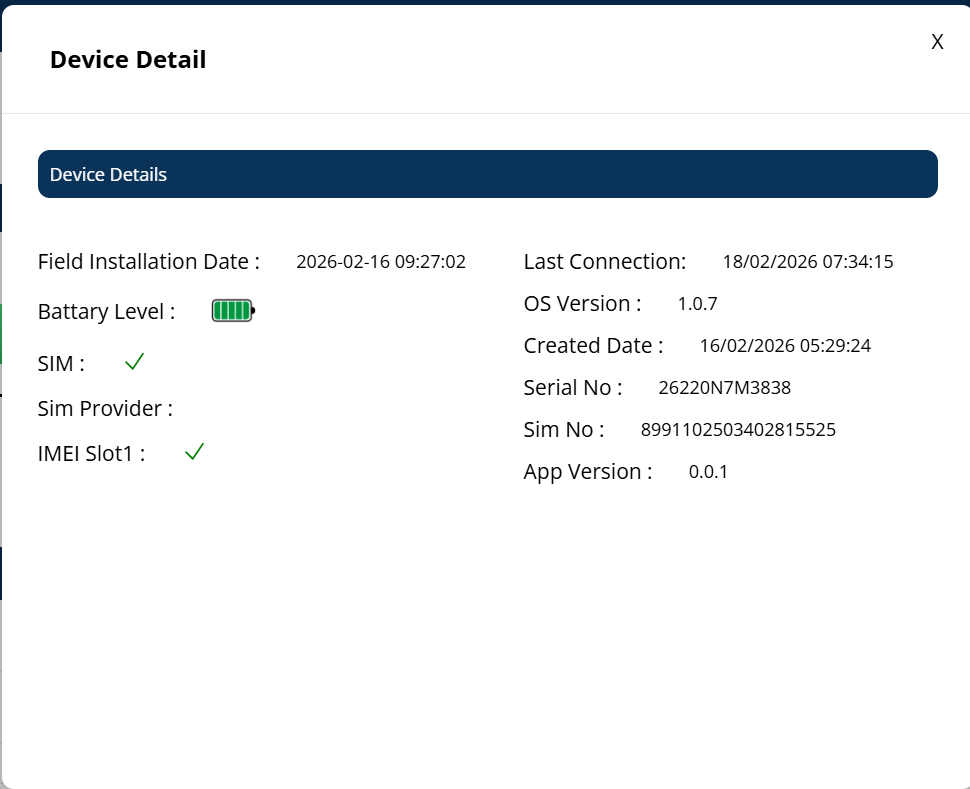
Task: Click the Last Connection label
Action: (x=604, y=262)
